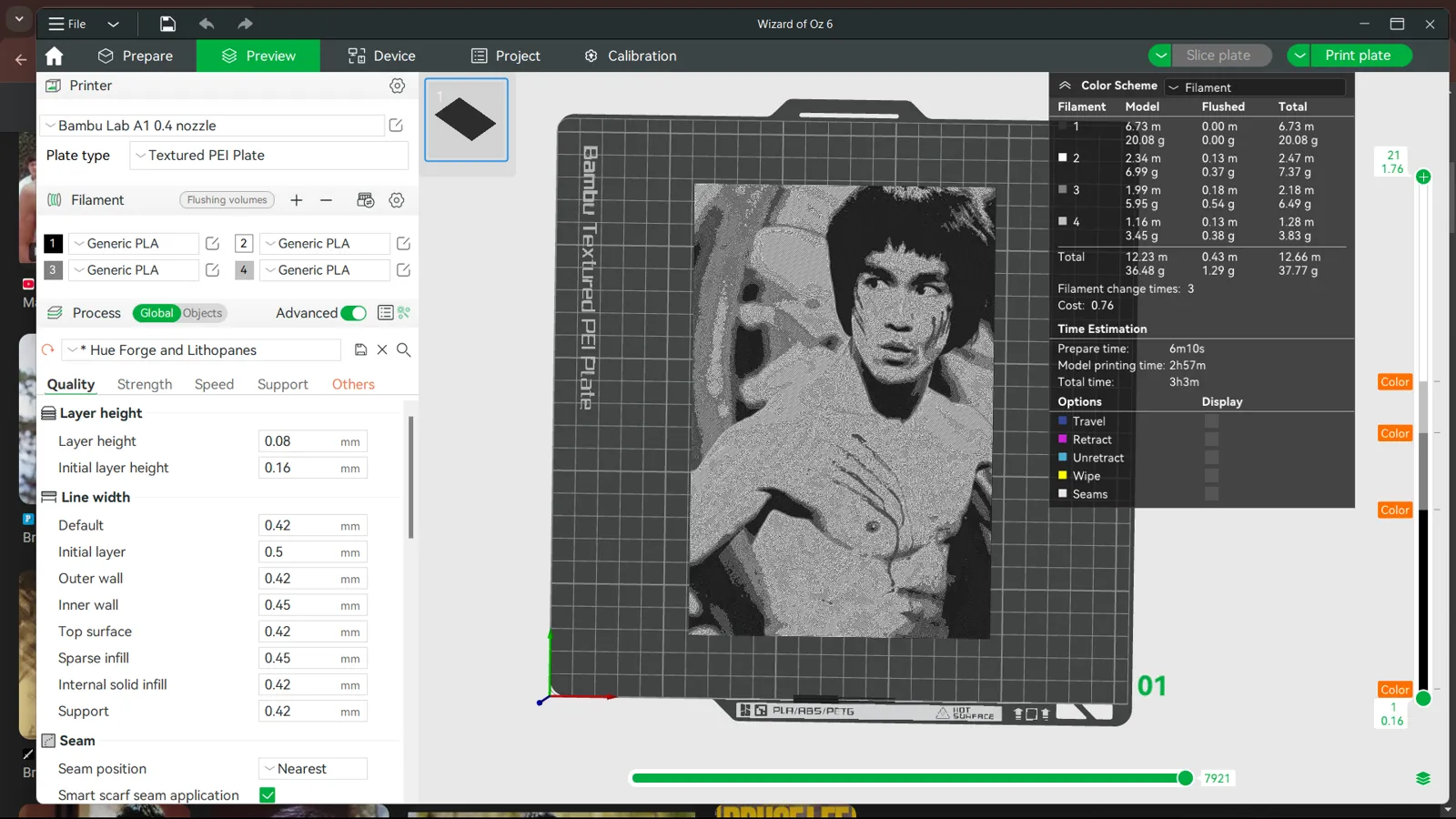Go back with the left arrow
This screenshot has height=819, width=1456.
click(x=21, y=60)
